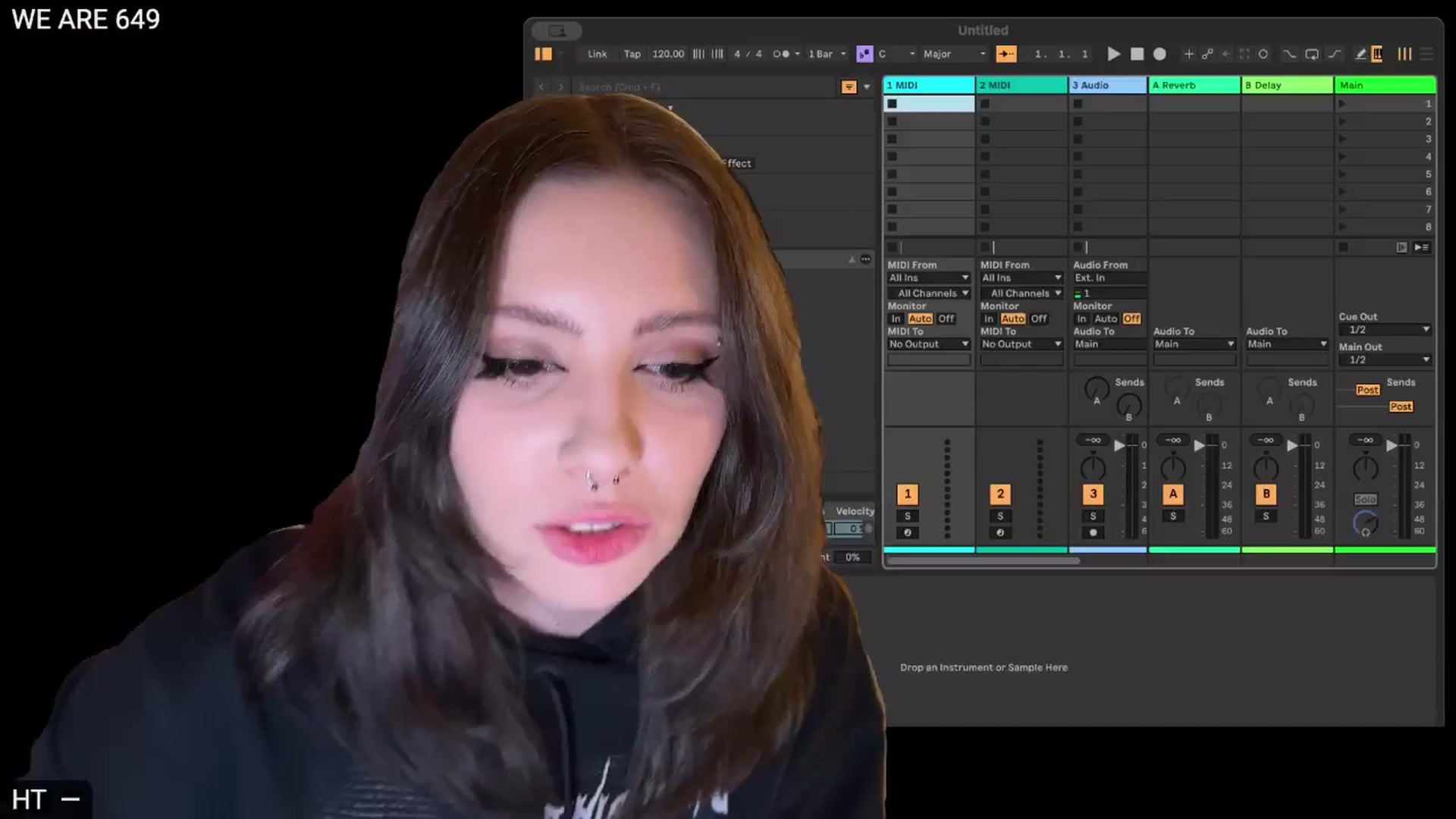The image size is (1456, 819).
Task: Arm the 3 Audio track for recording
Action: 1093,532
